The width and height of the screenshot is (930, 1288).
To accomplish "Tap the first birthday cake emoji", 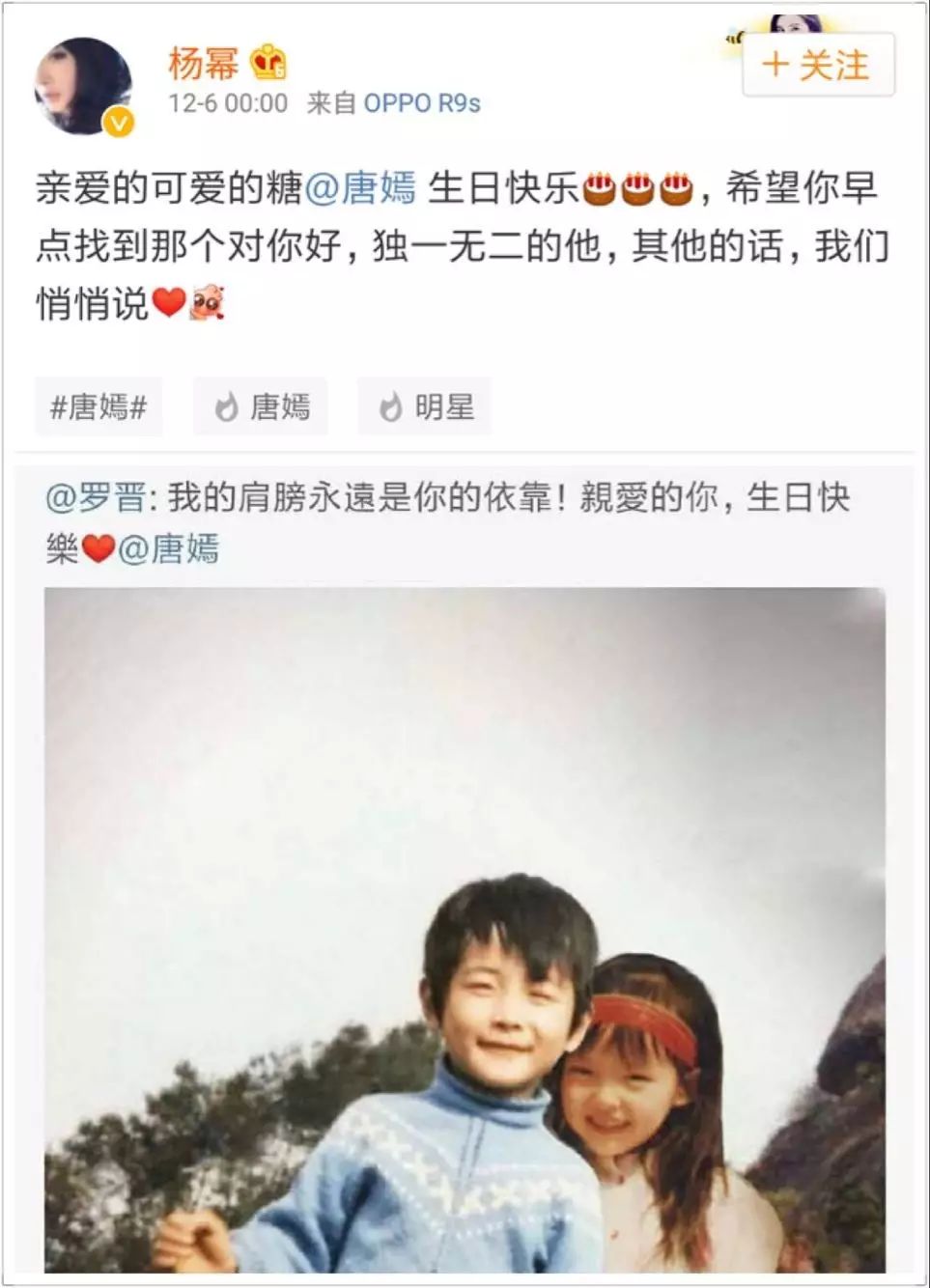I will coord(600,188).
